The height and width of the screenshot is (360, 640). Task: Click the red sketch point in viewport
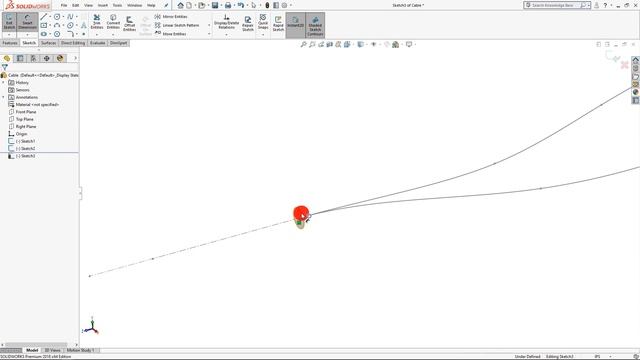301,213
